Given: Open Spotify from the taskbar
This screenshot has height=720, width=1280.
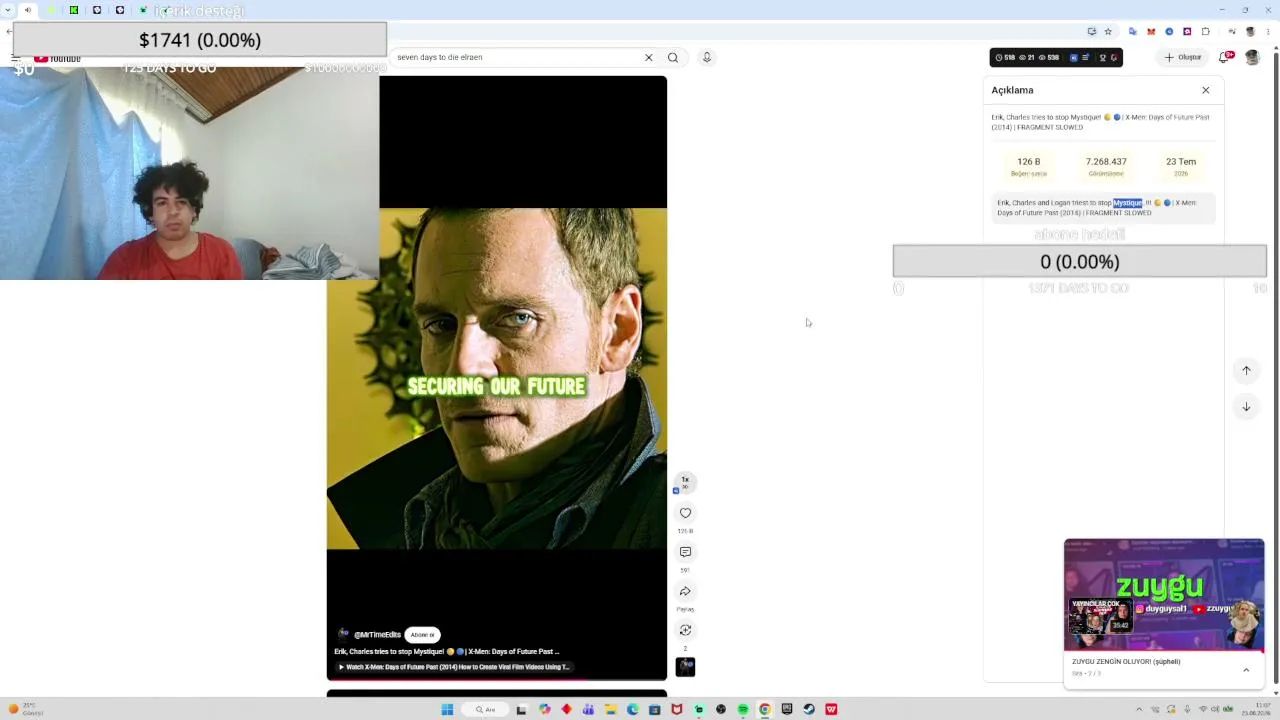Looking at the screenshot, I should (x=743, y=709).
